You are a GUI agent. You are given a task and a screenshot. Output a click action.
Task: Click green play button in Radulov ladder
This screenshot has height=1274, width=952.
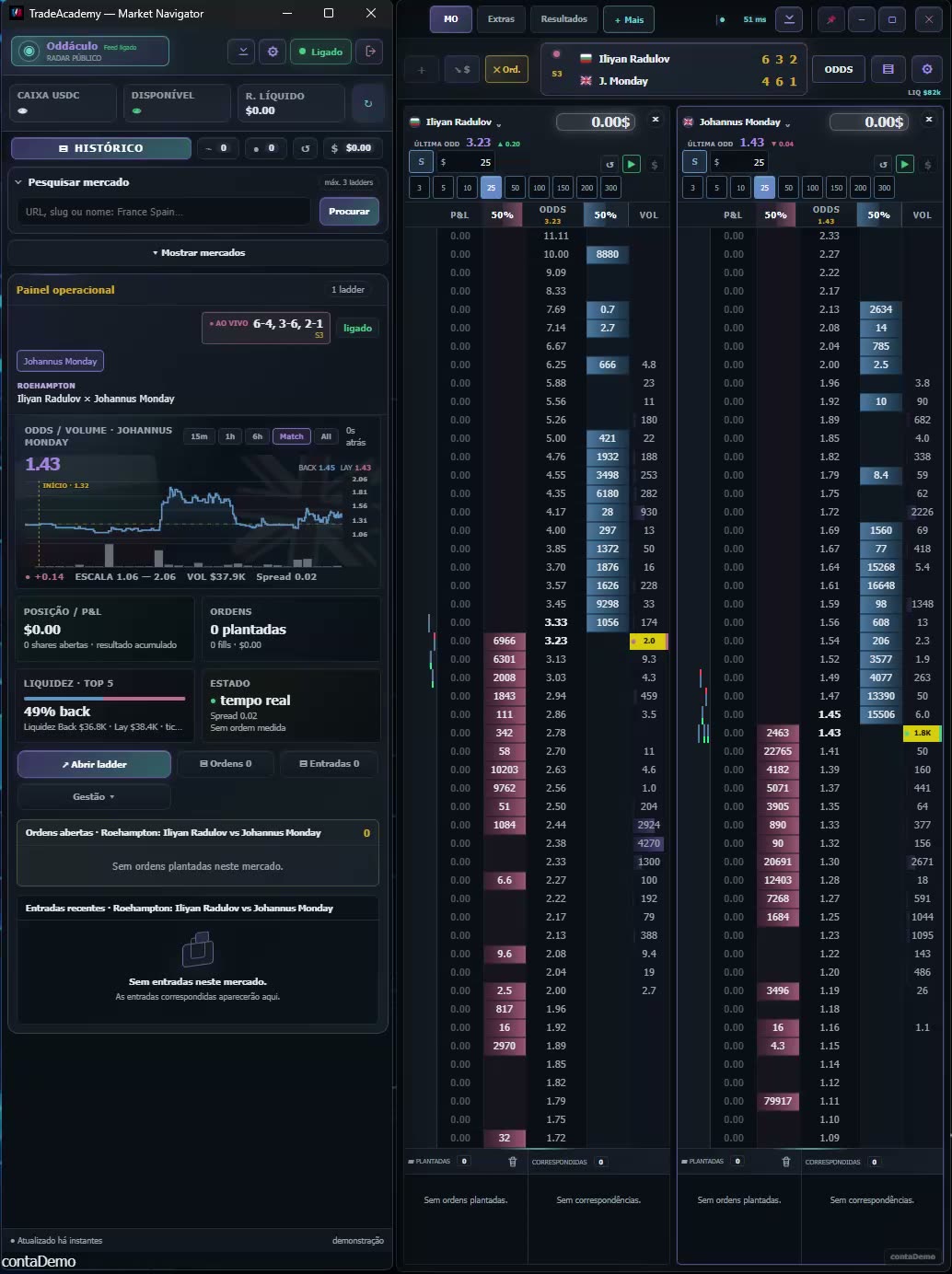[632, 164]
